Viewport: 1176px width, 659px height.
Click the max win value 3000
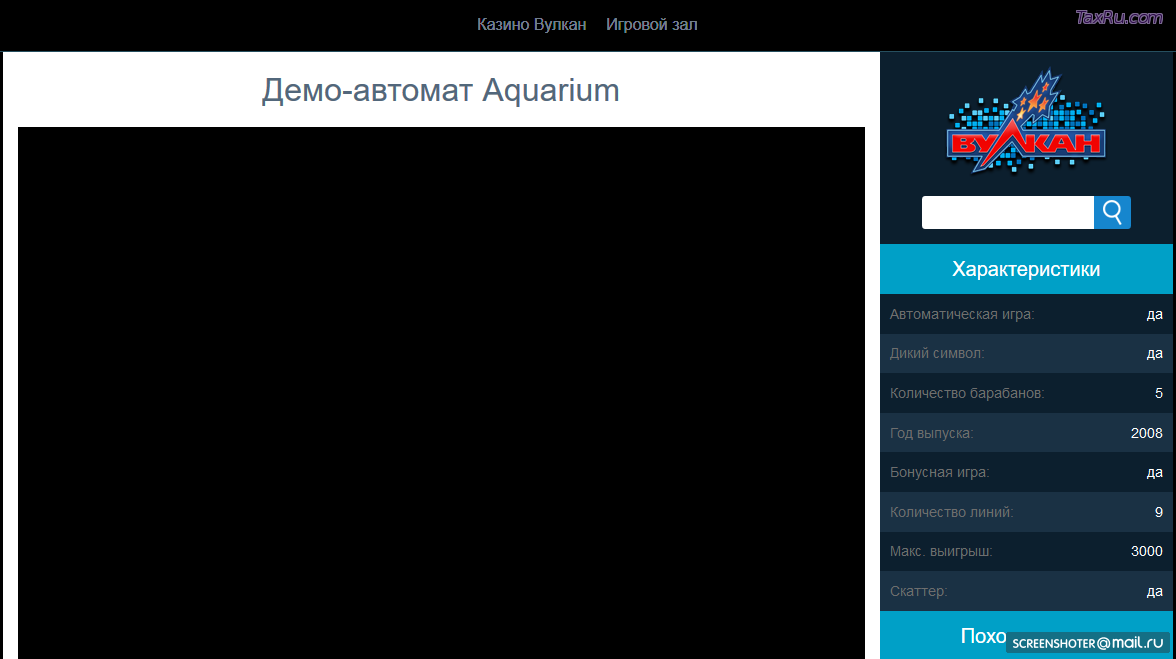coord(1146,551)
